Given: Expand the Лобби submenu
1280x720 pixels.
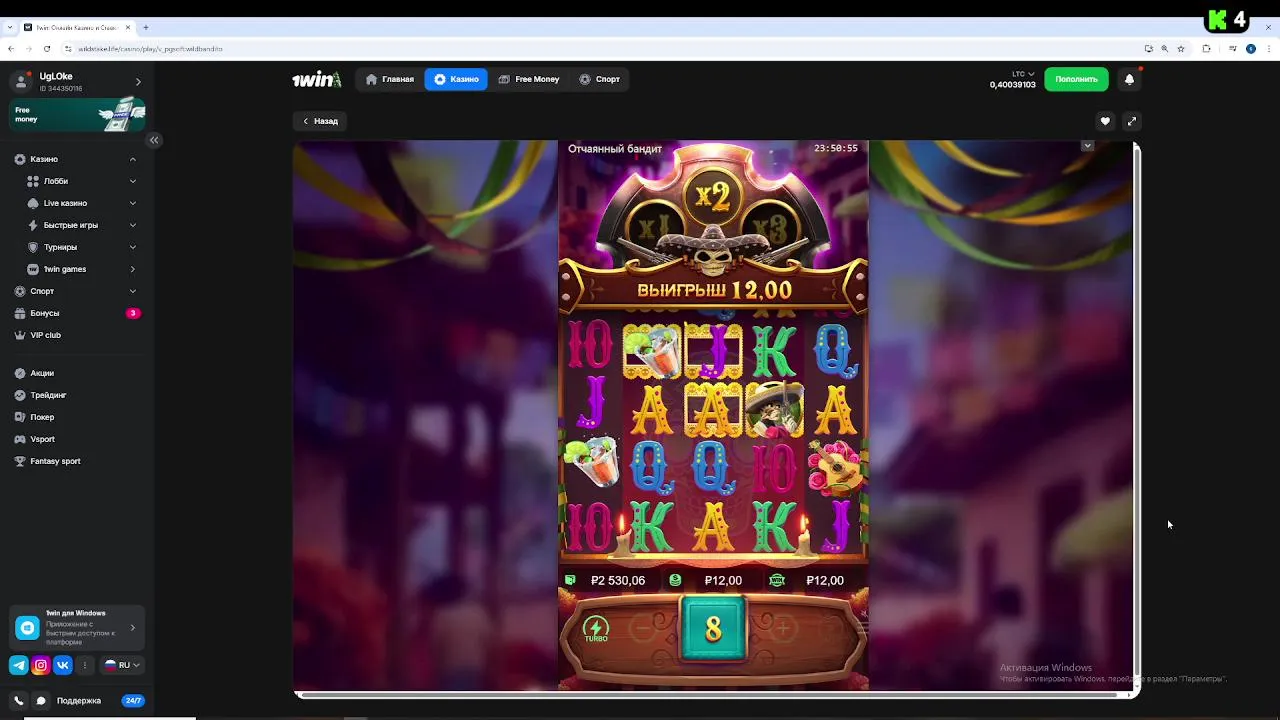Looking at the screenshot, I should [133, 181].
